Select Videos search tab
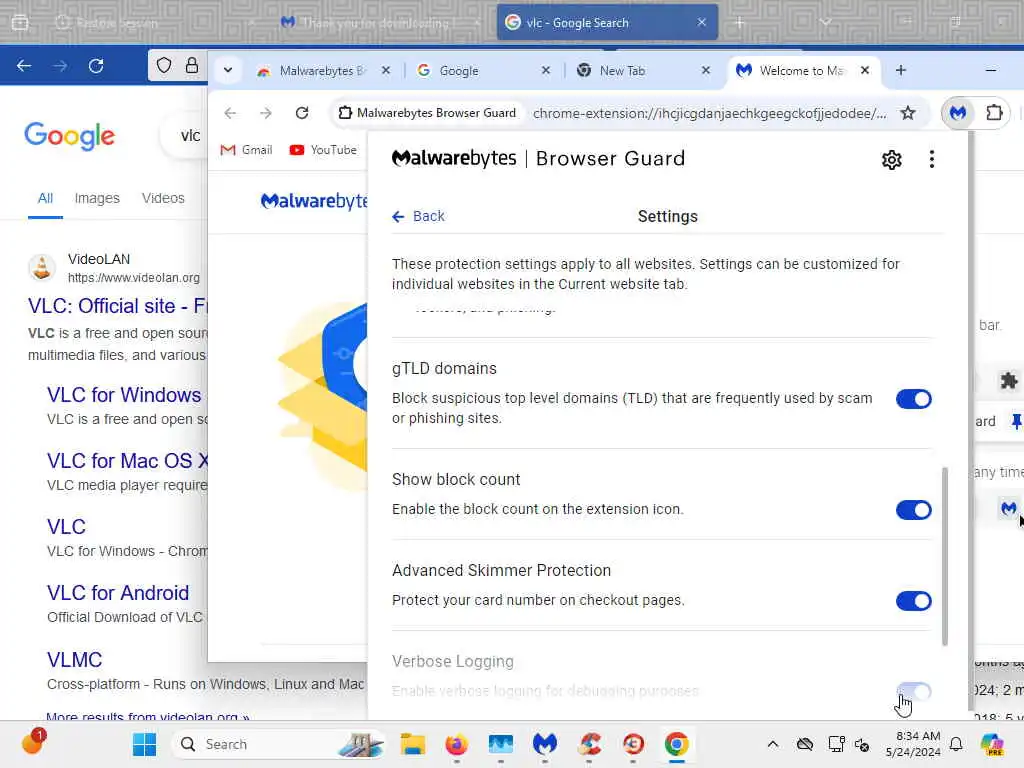 (163, 198)
